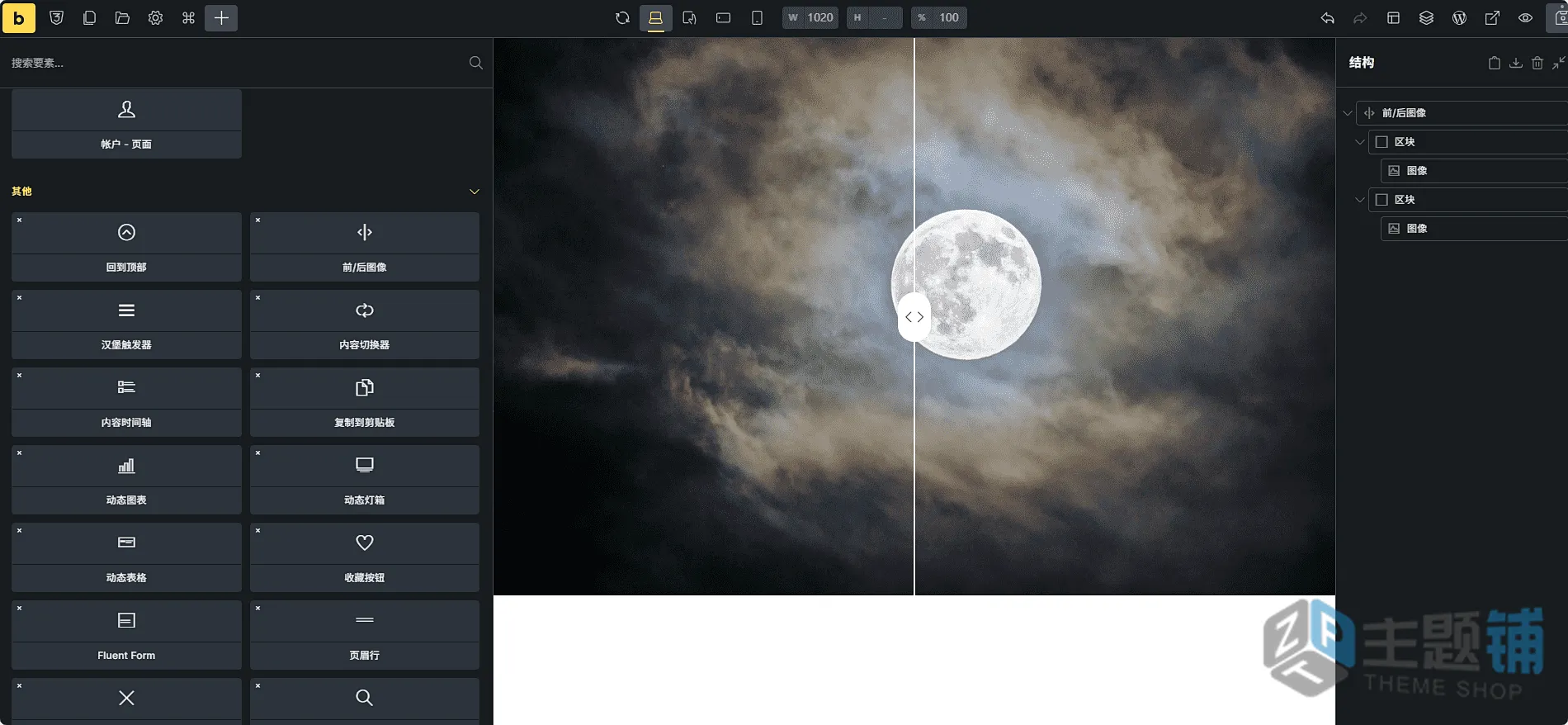Viewport: 1568px width, 725px height.
Task: Add the 动态灯箱 element
Action: [365, 480]
